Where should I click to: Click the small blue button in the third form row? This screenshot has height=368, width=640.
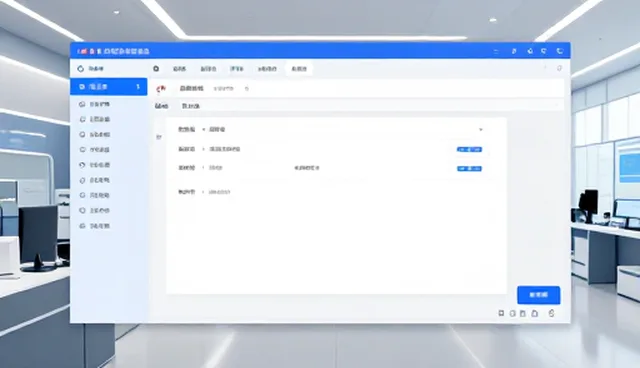point(469,168)
